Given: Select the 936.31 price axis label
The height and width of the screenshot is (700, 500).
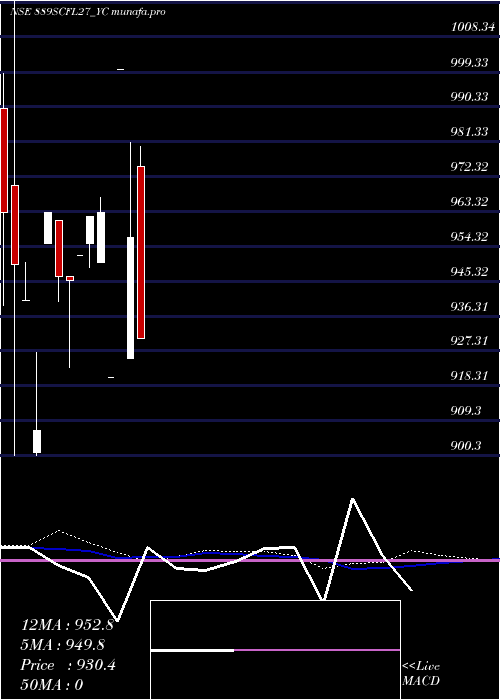Looking at the screenshot, I should tap(469, 306).
